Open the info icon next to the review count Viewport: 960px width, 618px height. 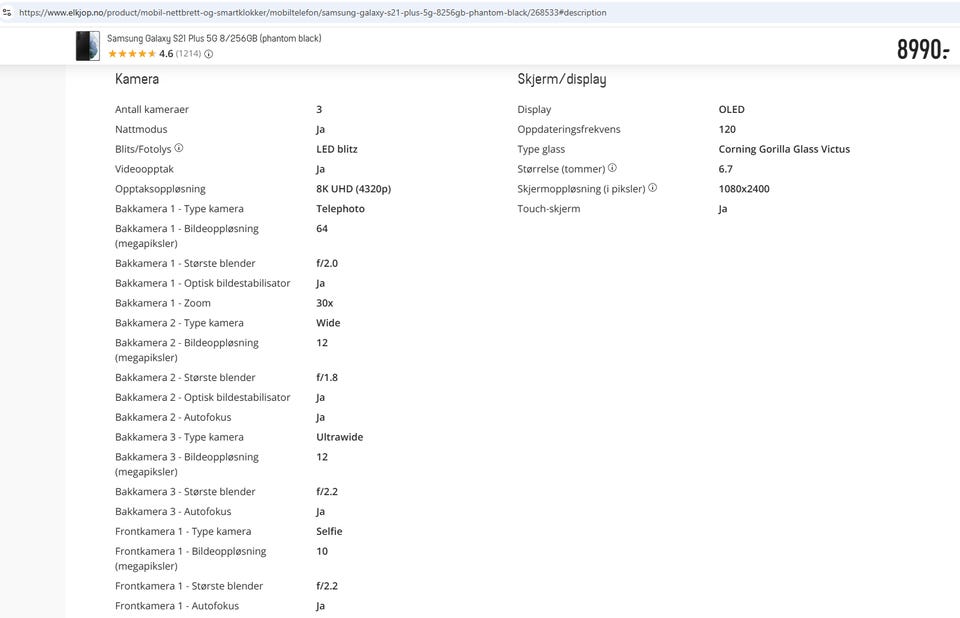[208, 54]
